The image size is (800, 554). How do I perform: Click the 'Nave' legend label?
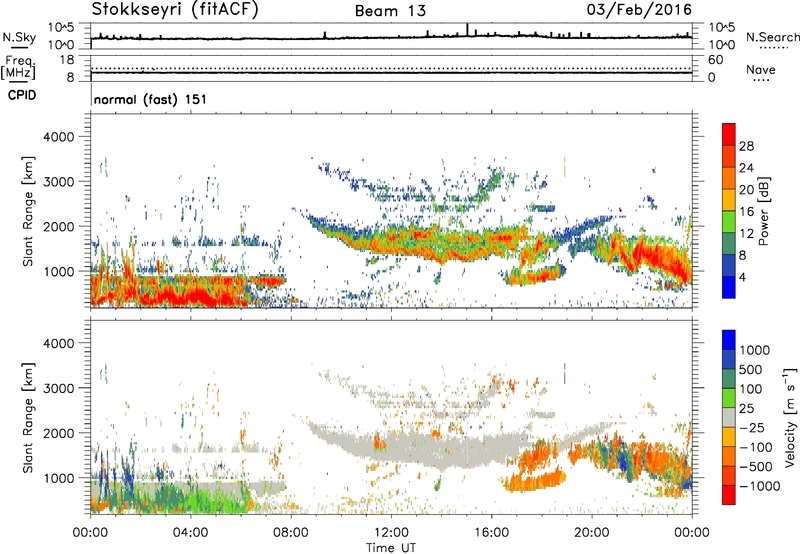click(x=761, y=69)
